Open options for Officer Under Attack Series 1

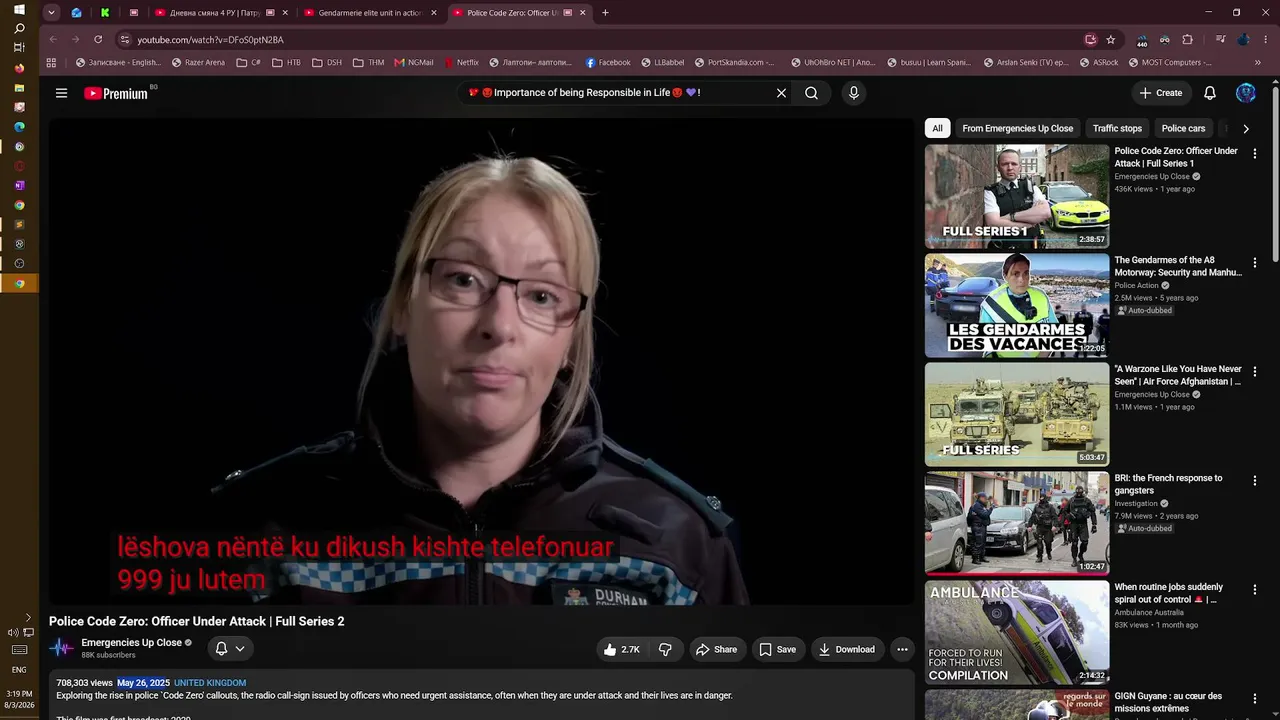click(1255, 154)
